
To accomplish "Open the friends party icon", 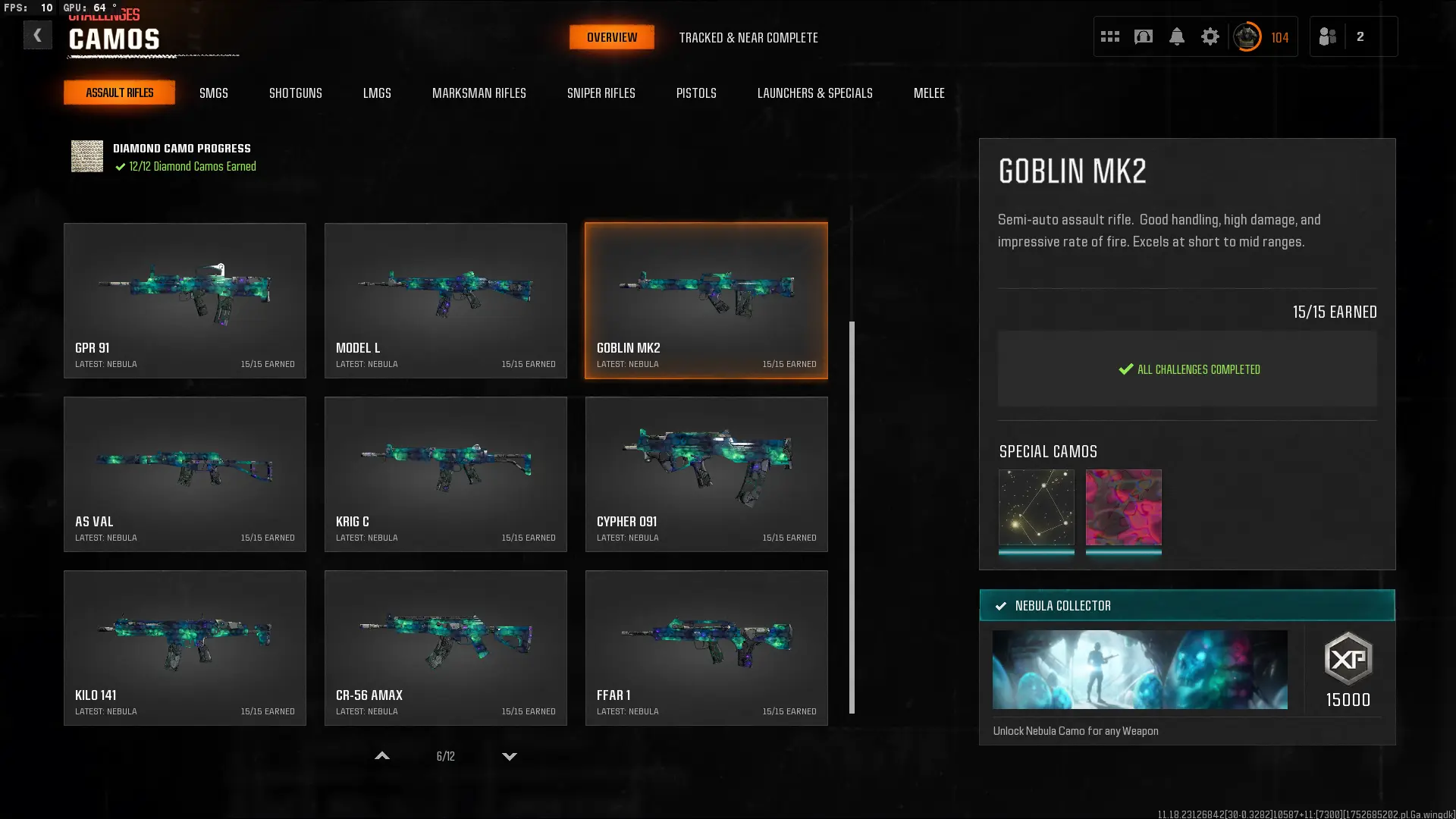I will 1327,36.
